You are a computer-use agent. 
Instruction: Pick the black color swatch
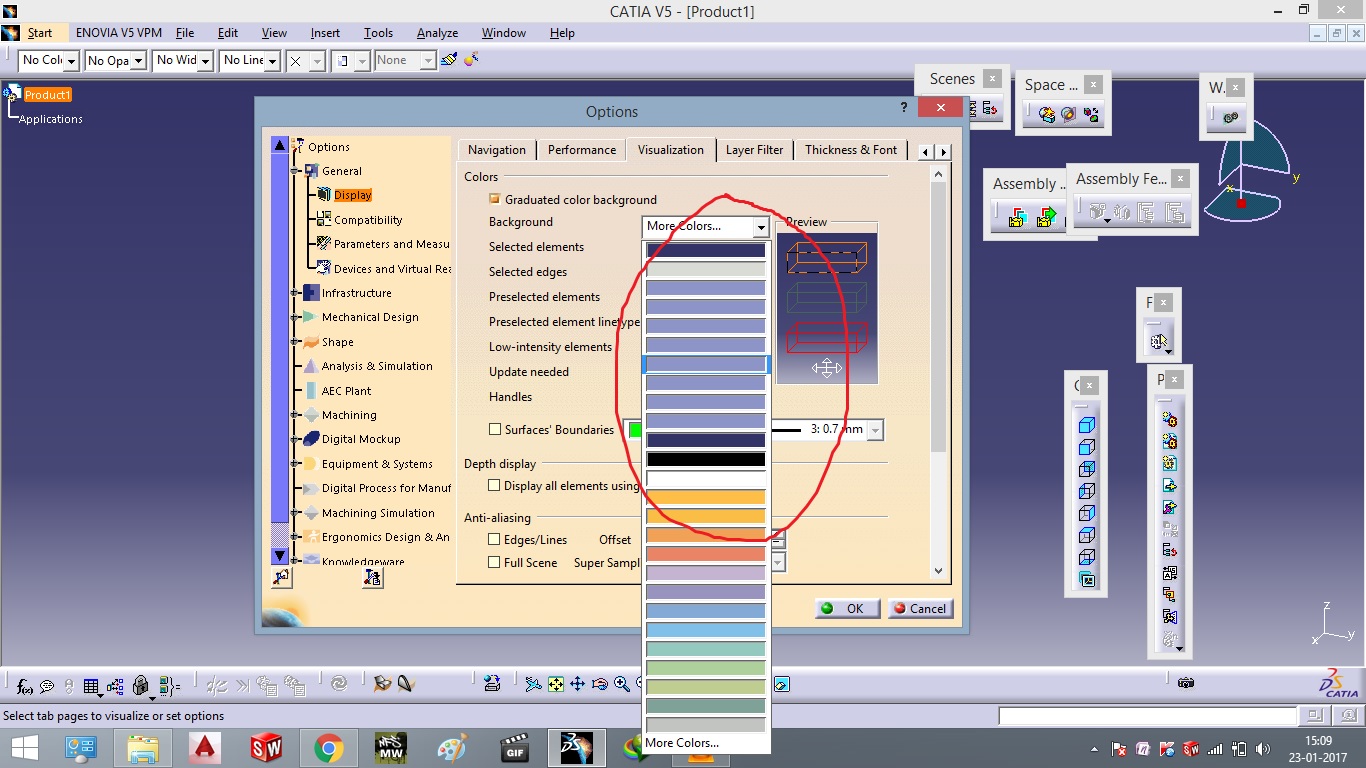click(x=705, y=459)
